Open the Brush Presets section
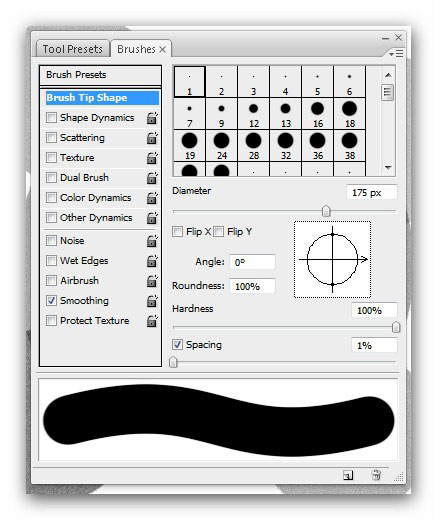The width and height of the screenshot is (437, 520). point(100,75)
